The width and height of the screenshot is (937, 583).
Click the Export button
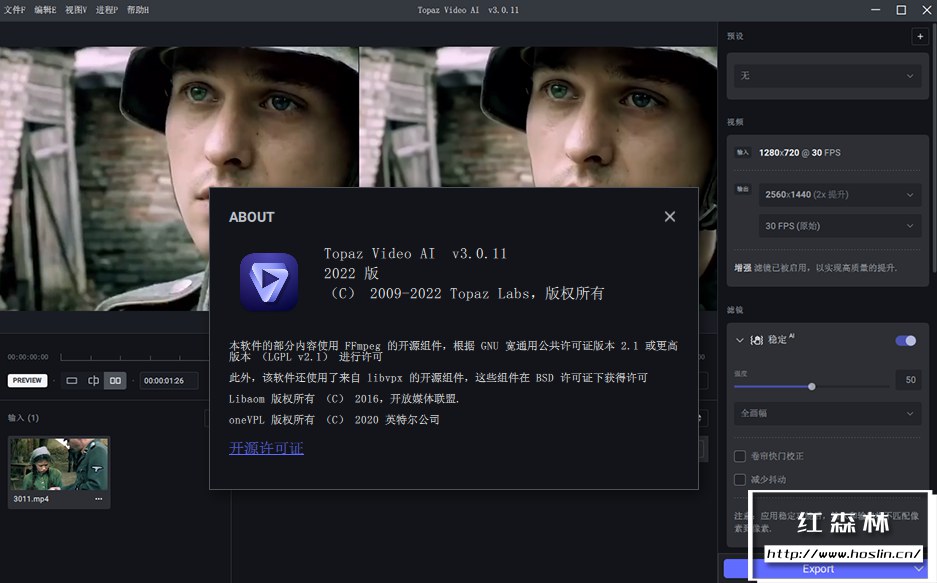[x=818, y=569]
